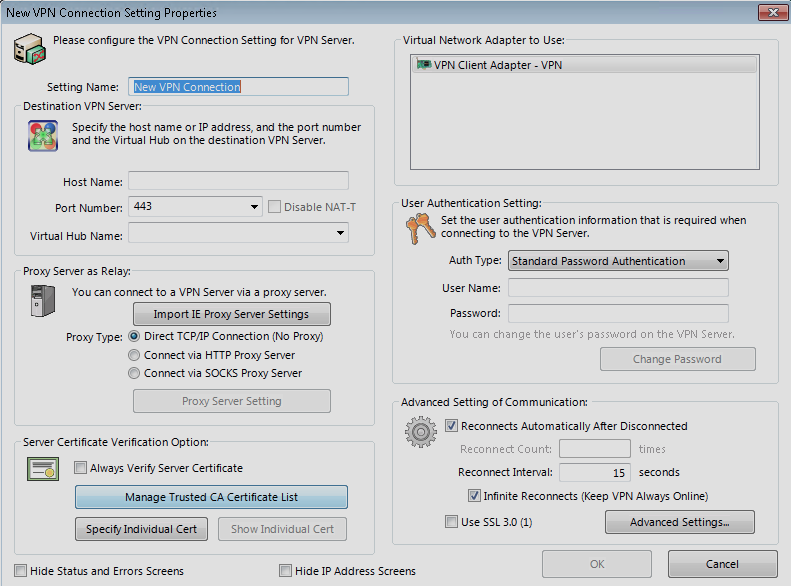
Task: Enable Always Verify Server Certificate
Action: [81, 467]
